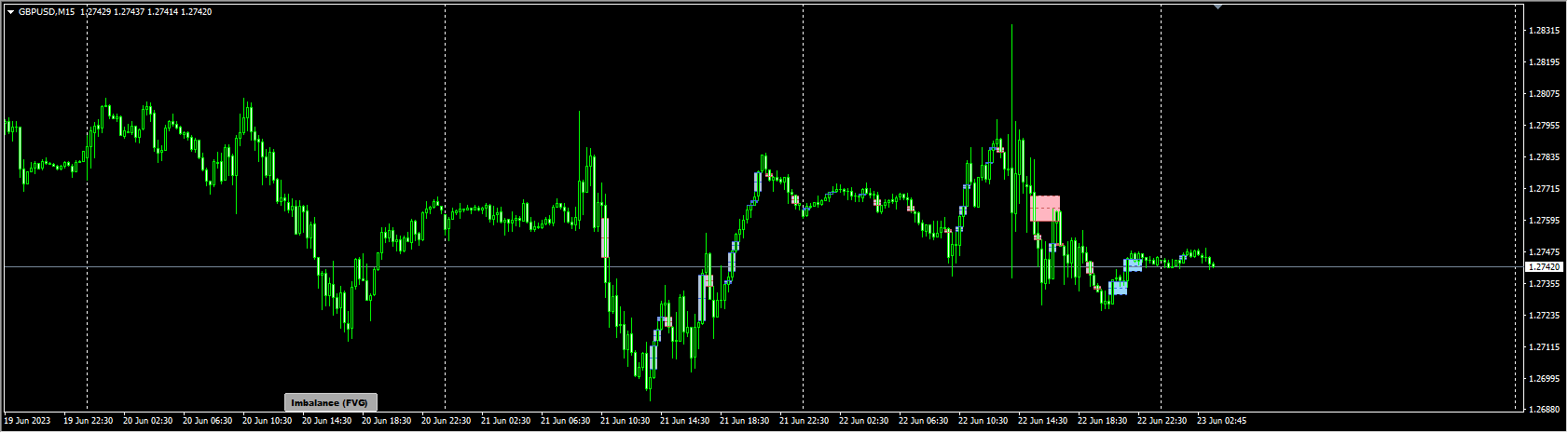Click the 1.27955 price axis label
This screenshot has height=433, width=1568.
click(x=1545, y=126)
